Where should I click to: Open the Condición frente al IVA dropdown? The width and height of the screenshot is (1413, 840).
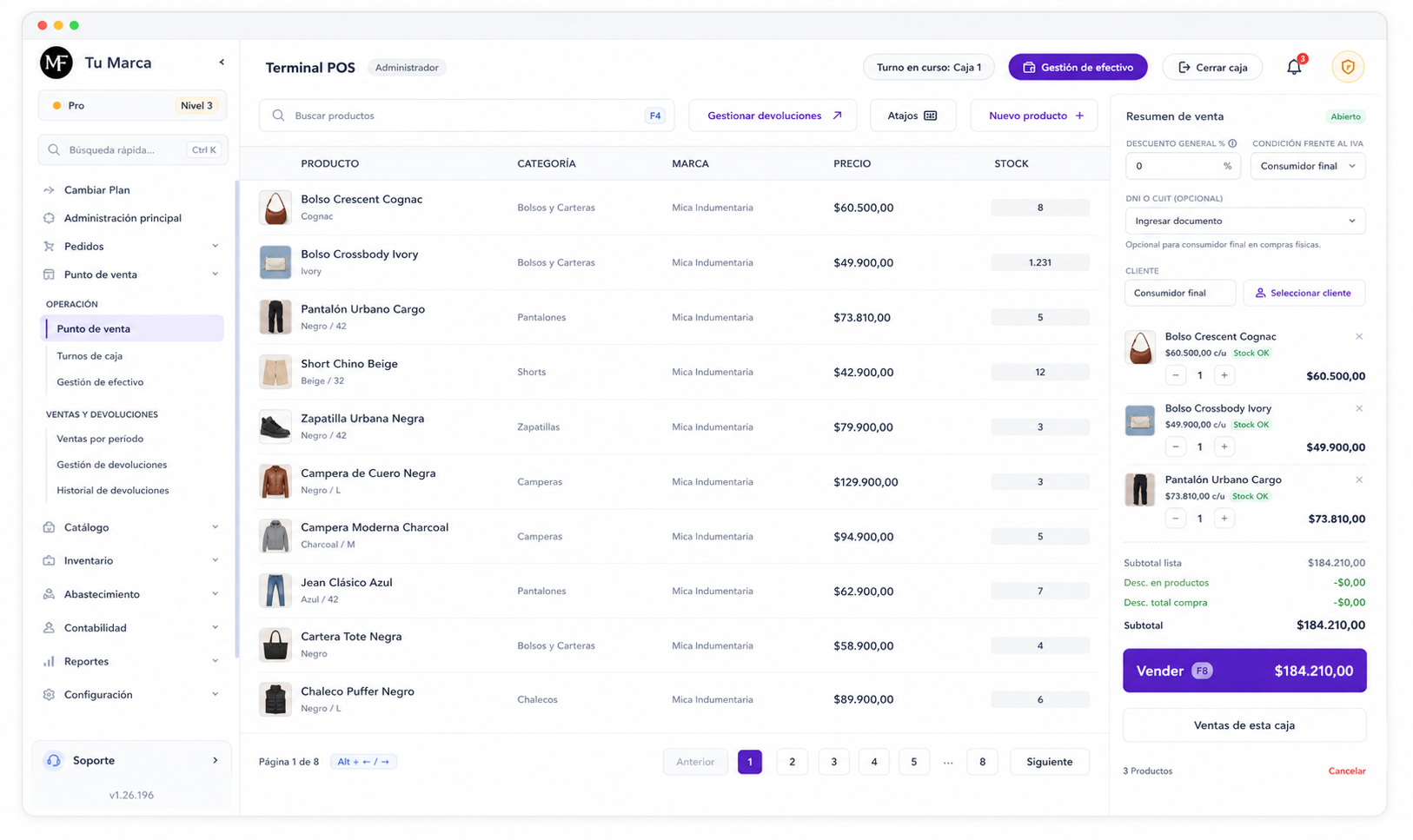point(1308,166)
